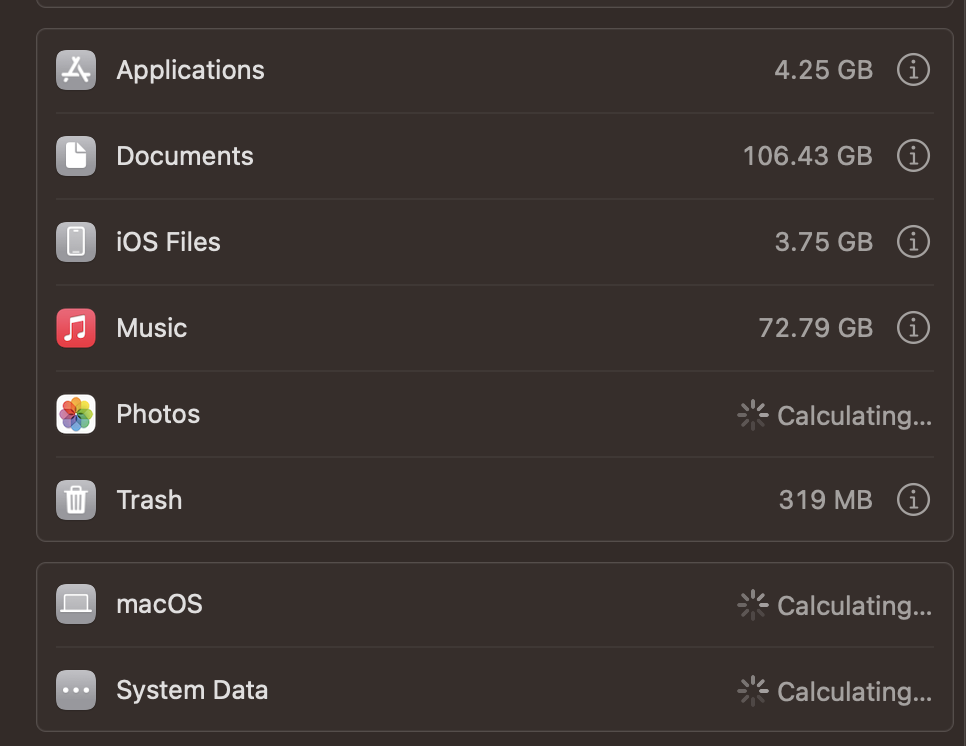
Task: Click the macOS laptop icon
Action: coord(76,604)
